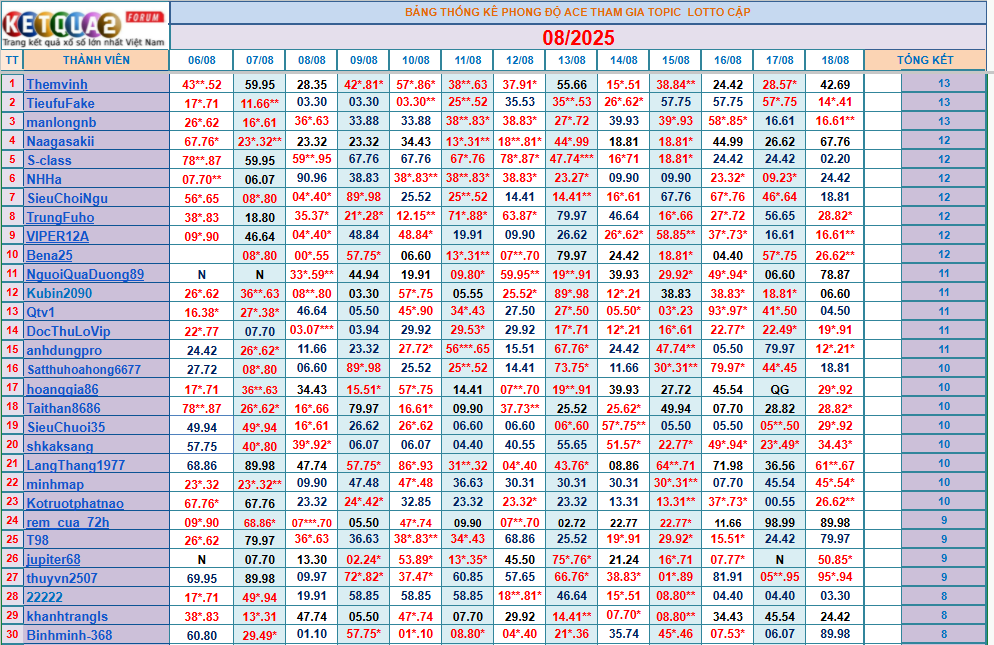
Task: Open member link Qtv1
Action: tap(41, 312)
